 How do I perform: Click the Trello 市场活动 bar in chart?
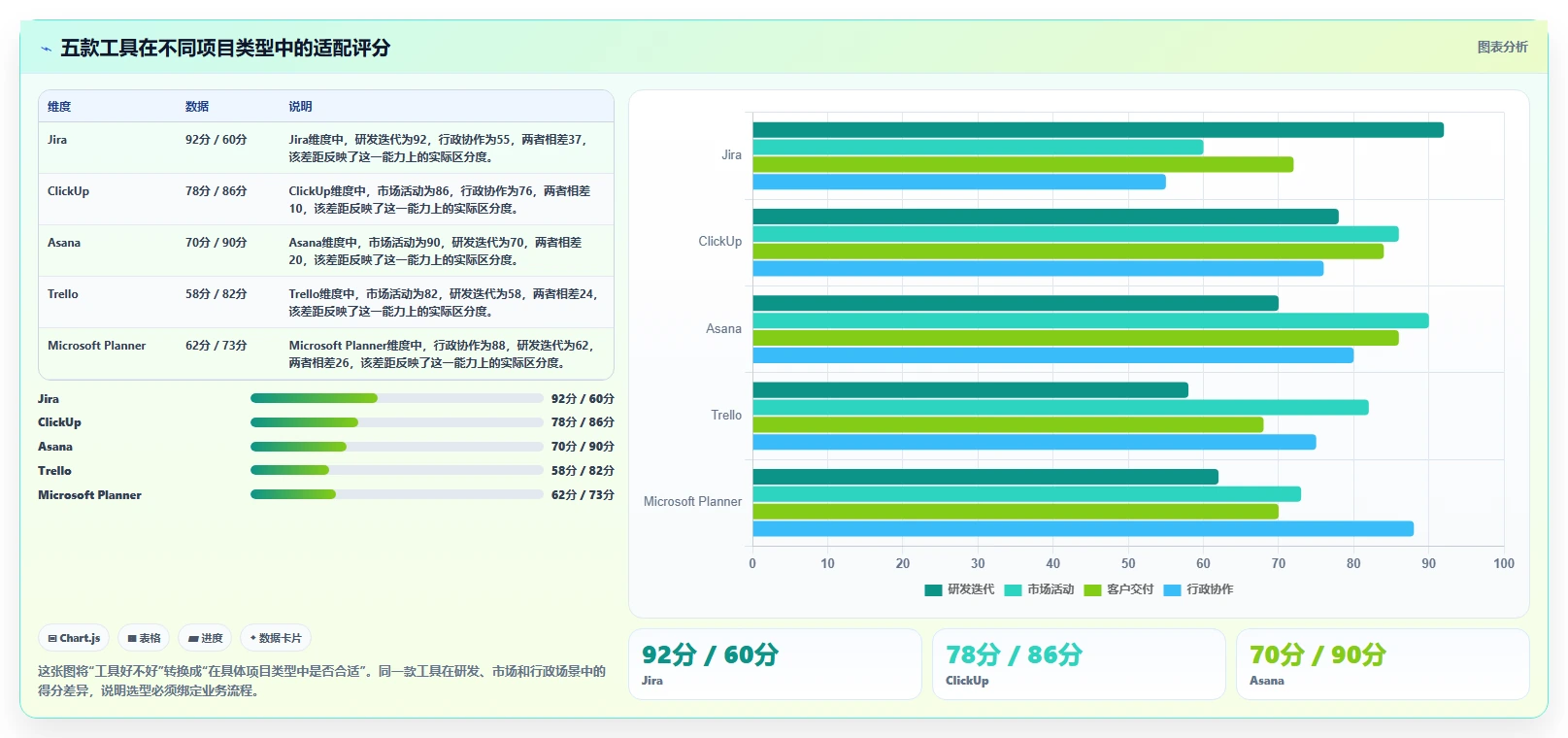click(1060, 407)
